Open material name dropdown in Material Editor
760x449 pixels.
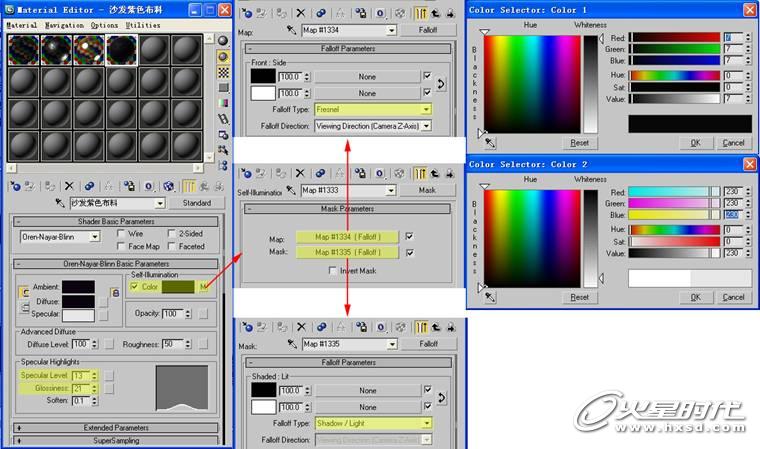click(x=160, y=203)
